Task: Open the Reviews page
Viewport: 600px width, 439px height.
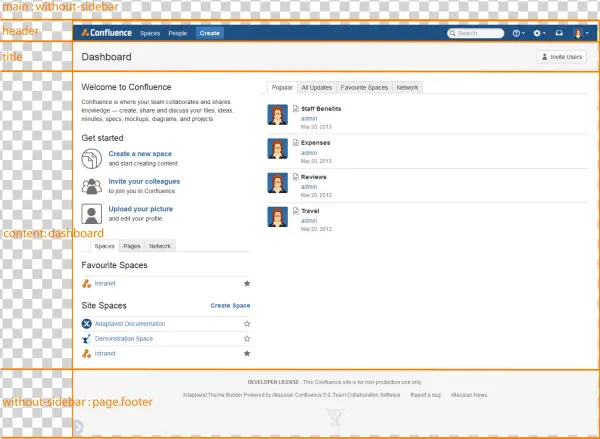Action: [313, 177]
